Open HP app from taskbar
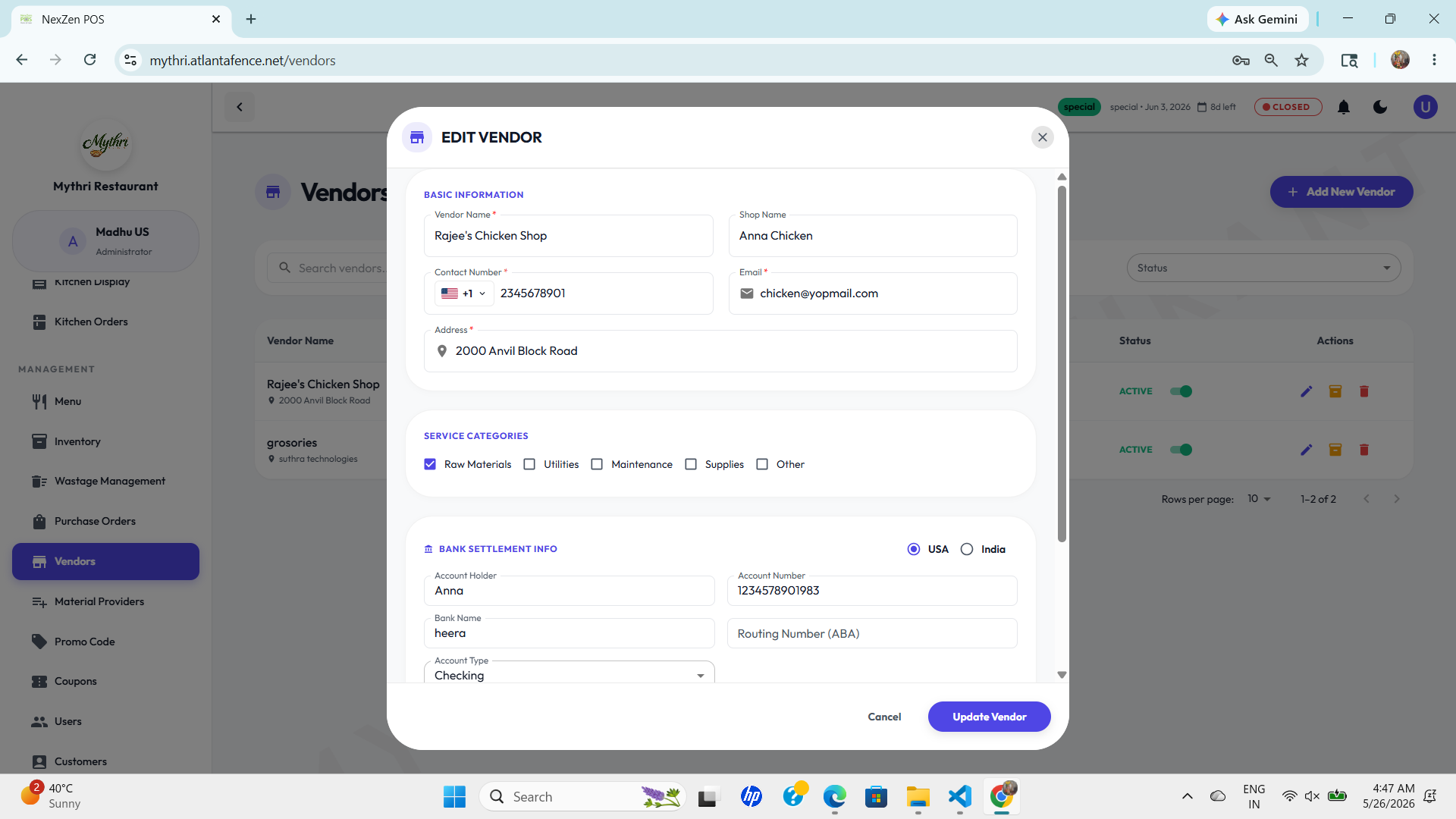Image resolution: width=1456 pixels, height=819 pixels. (752, 796)
